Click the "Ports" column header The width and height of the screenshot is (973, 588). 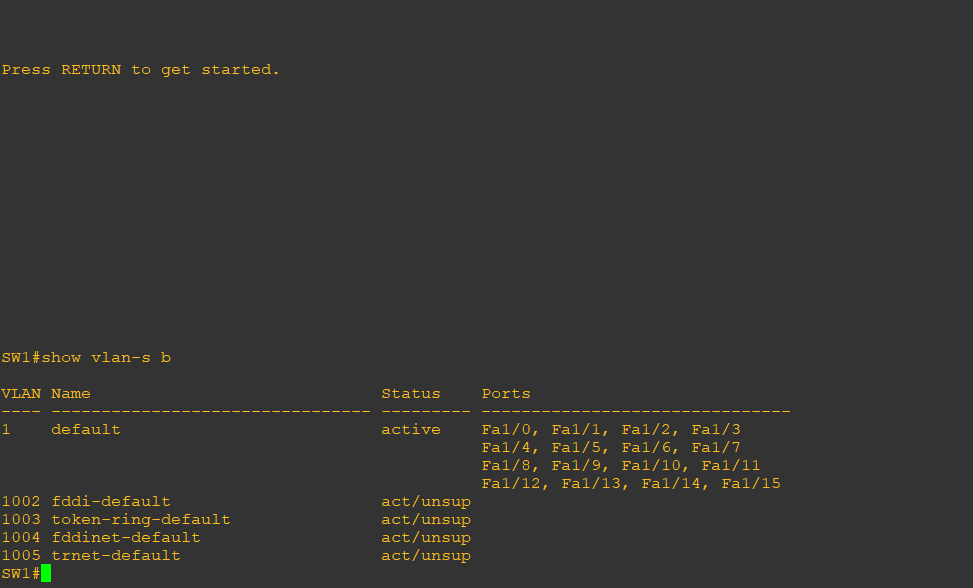point(506,393)
